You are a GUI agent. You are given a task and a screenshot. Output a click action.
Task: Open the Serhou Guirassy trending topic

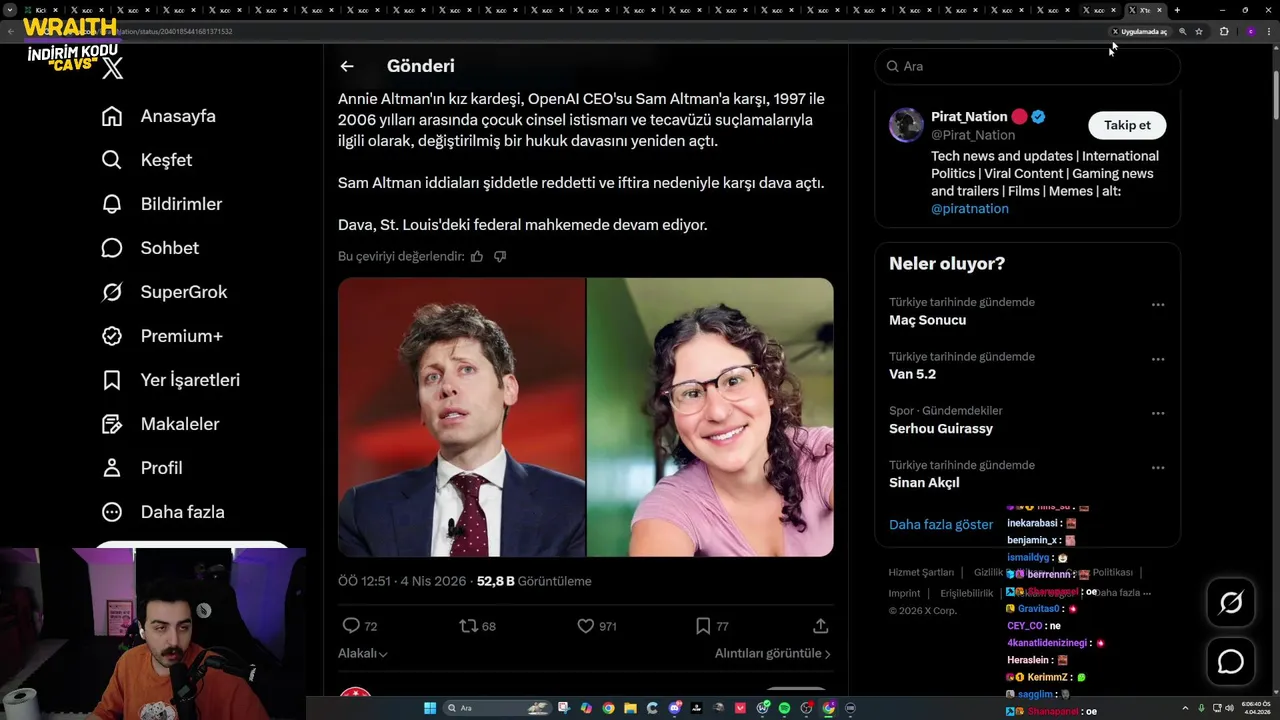click(941, 428)
